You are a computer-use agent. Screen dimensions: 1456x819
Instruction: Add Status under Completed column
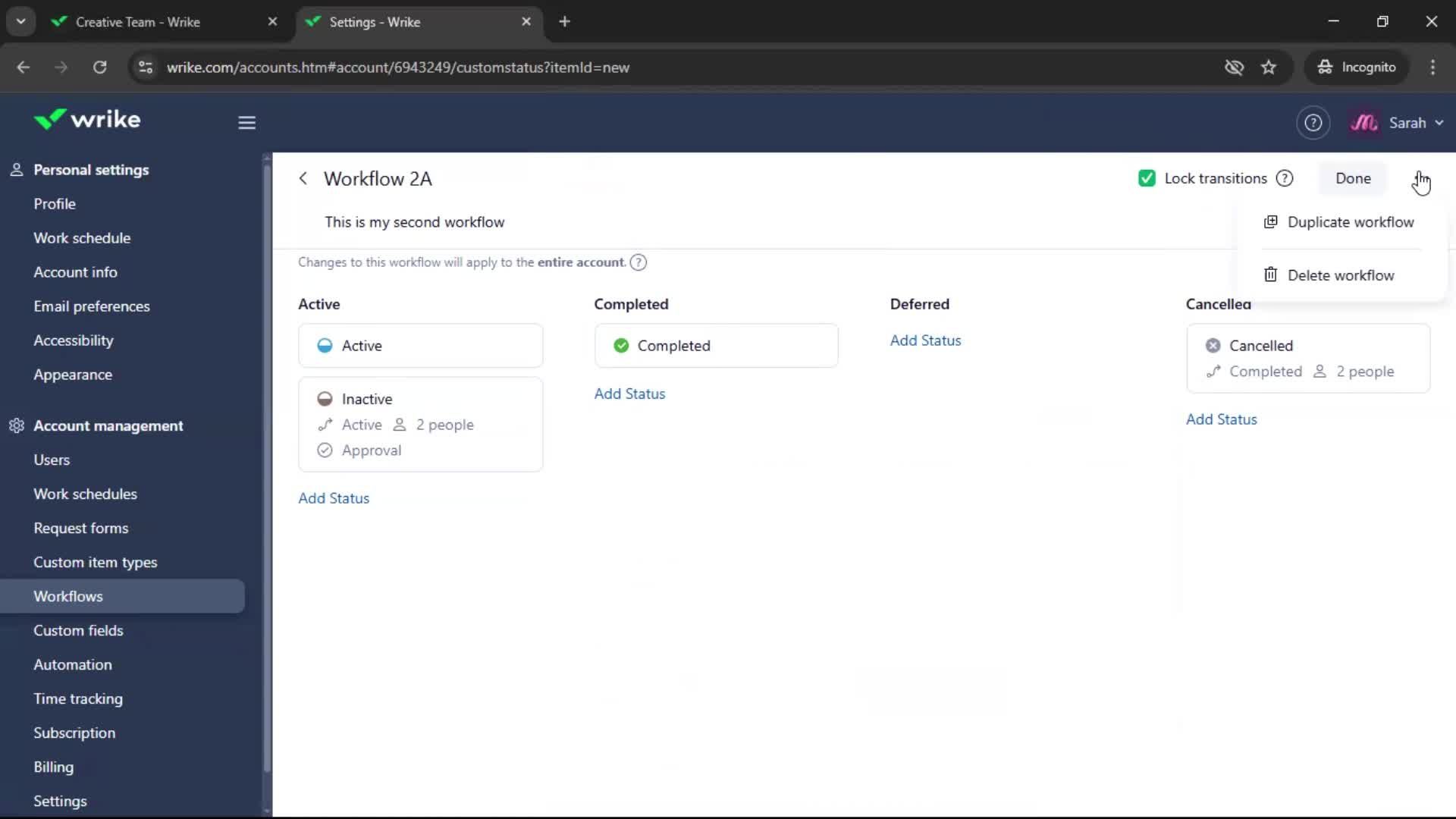tap(629, 394)
